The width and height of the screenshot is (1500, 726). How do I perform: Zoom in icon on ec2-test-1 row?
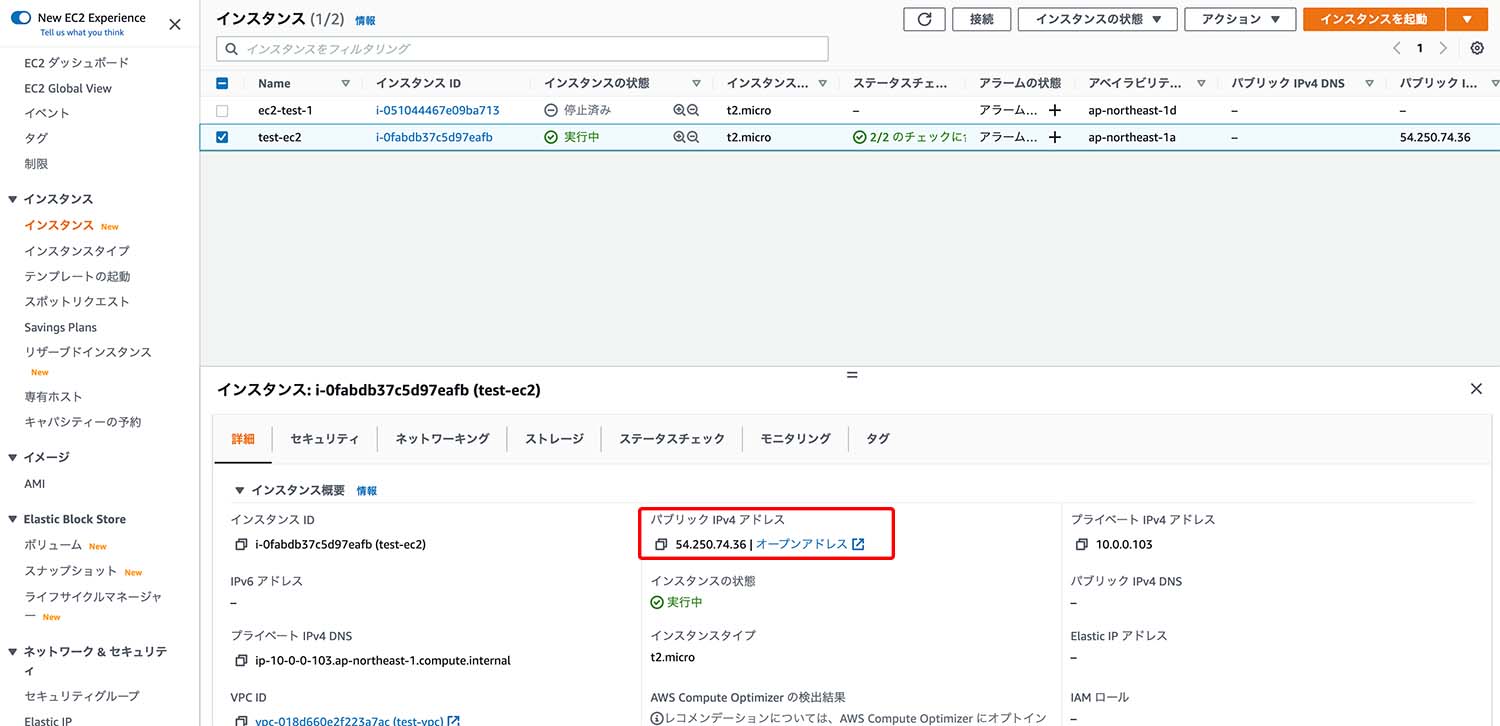pyautogui.click(x=679, y=110)
